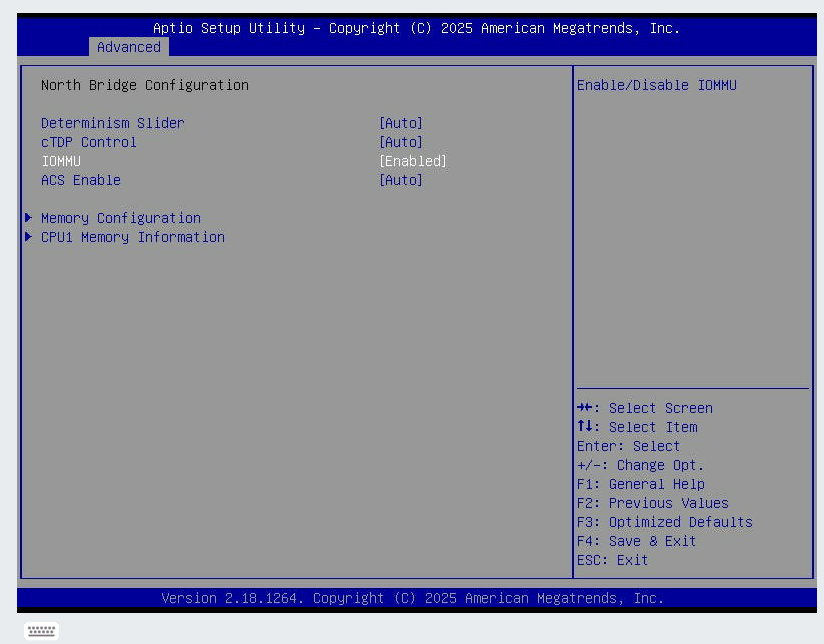824x644 pixels.
Task: Enter the Memory Configuration submenu
Action: (x=121, y=218)
